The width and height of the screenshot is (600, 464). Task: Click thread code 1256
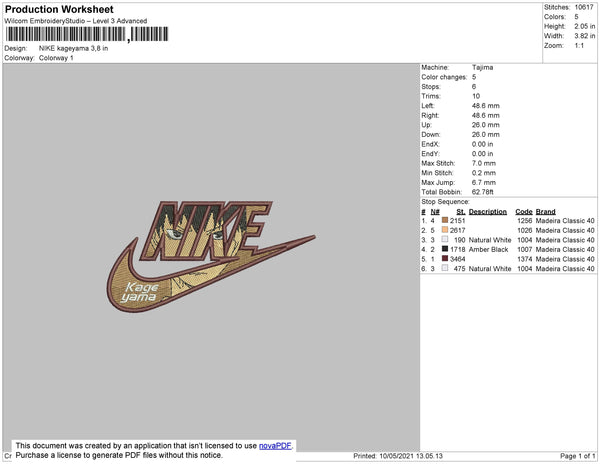525,221
